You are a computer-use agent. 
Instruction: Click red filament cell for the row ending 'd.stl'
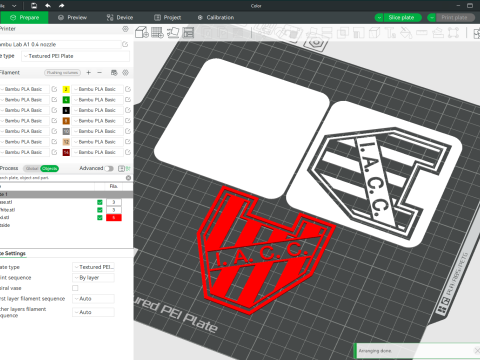(x=114, y=218)
